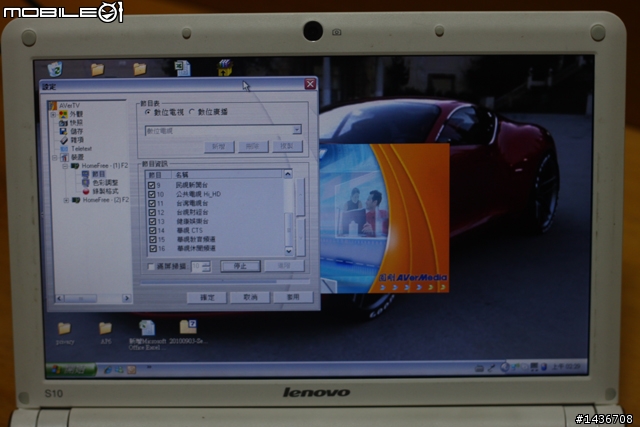
Task: Open the 外觀 appearance settings icon
Action: click(63, 114)
